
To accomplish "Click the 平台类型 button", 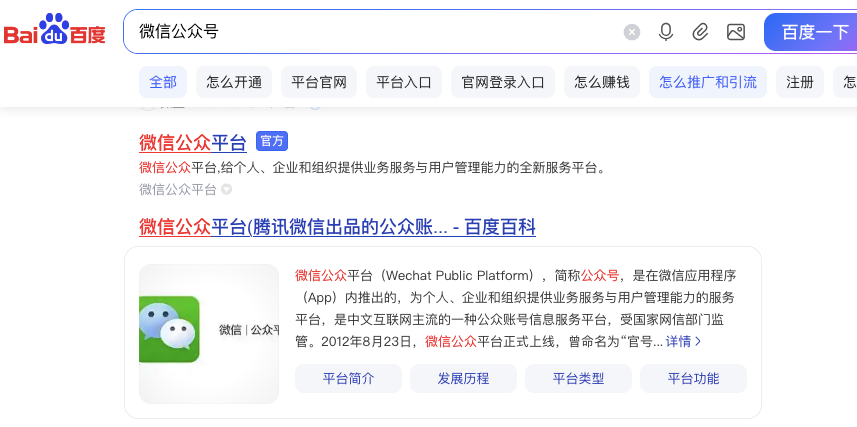I will coord(578,378).
